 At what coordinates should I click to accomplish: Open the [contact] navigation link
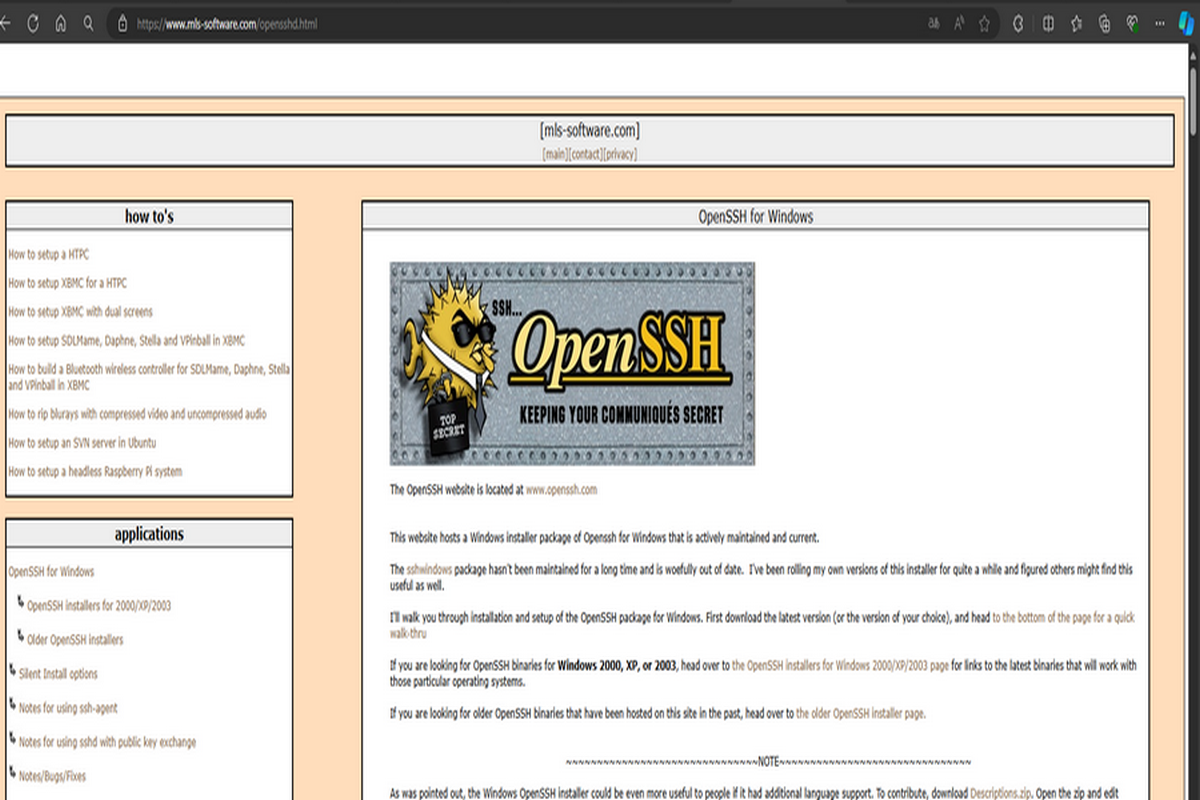tap(585, 154)
